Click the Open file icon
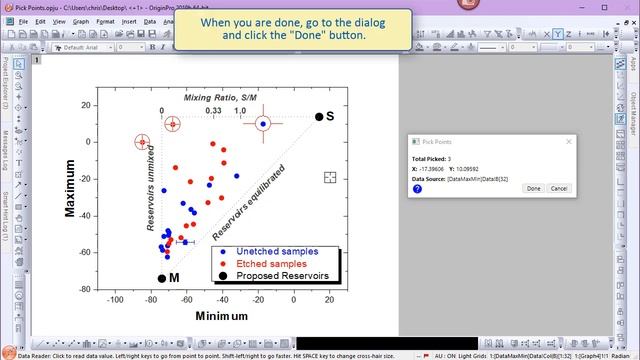 tap(119, 34)
